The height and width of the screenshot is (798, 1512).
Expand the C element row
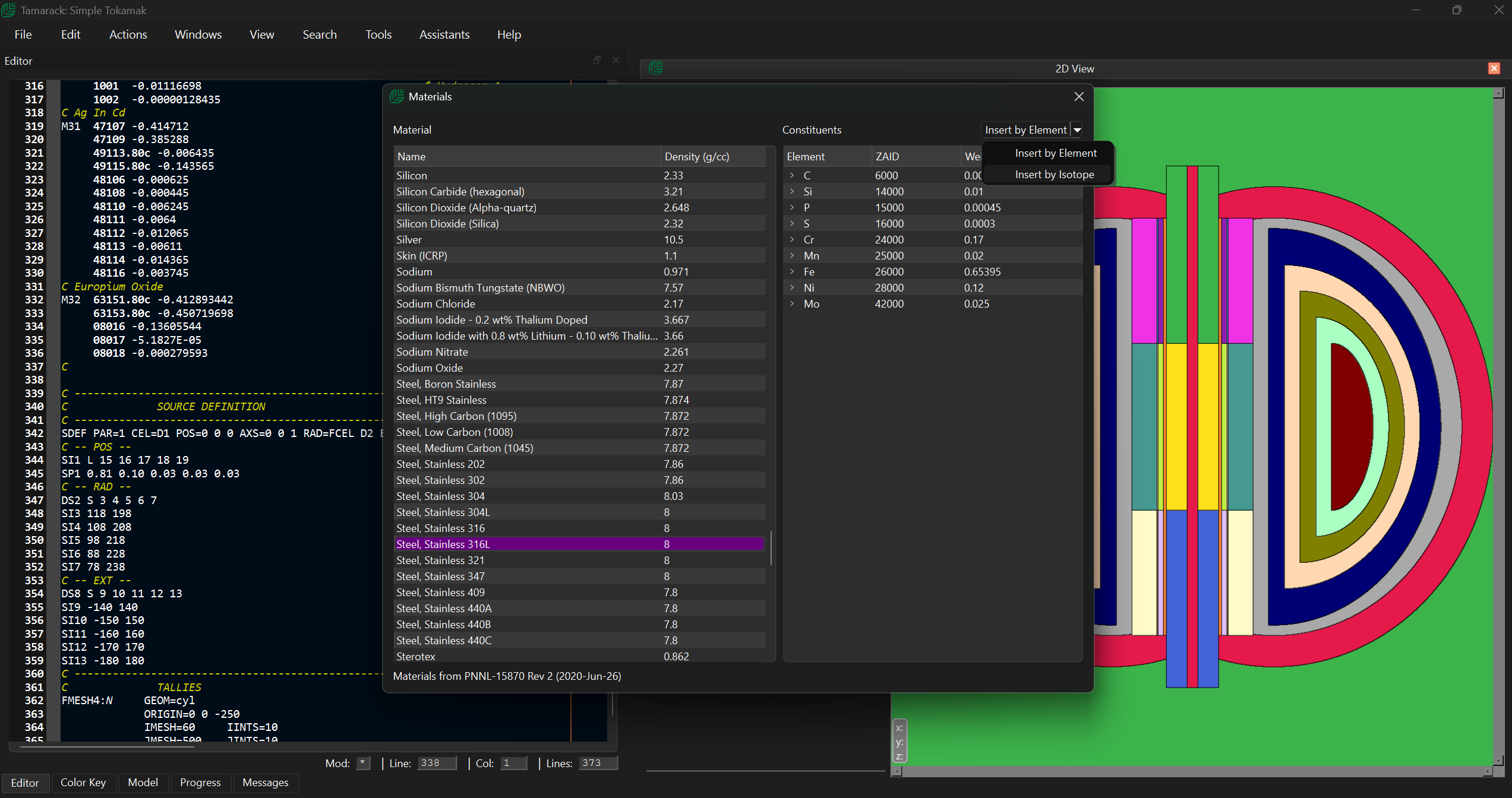pos(792,175)
